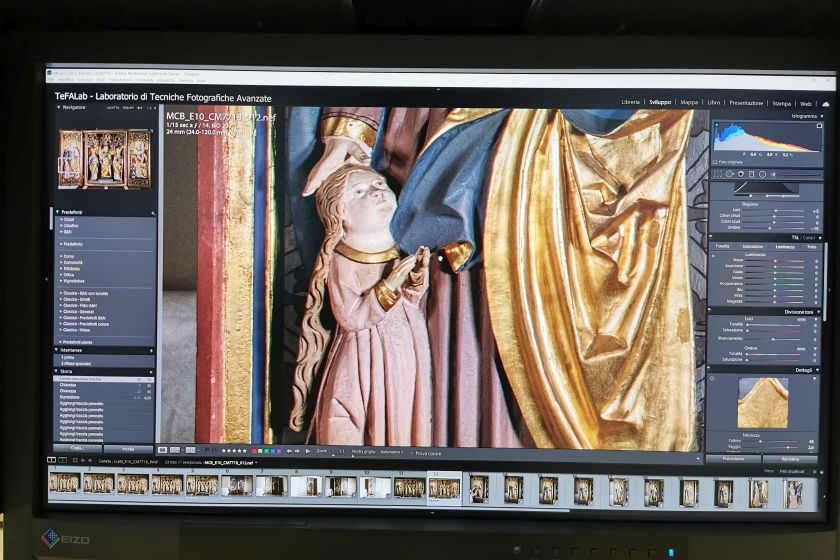
Task: Click the Precedente button
Action: coord(733,459)
